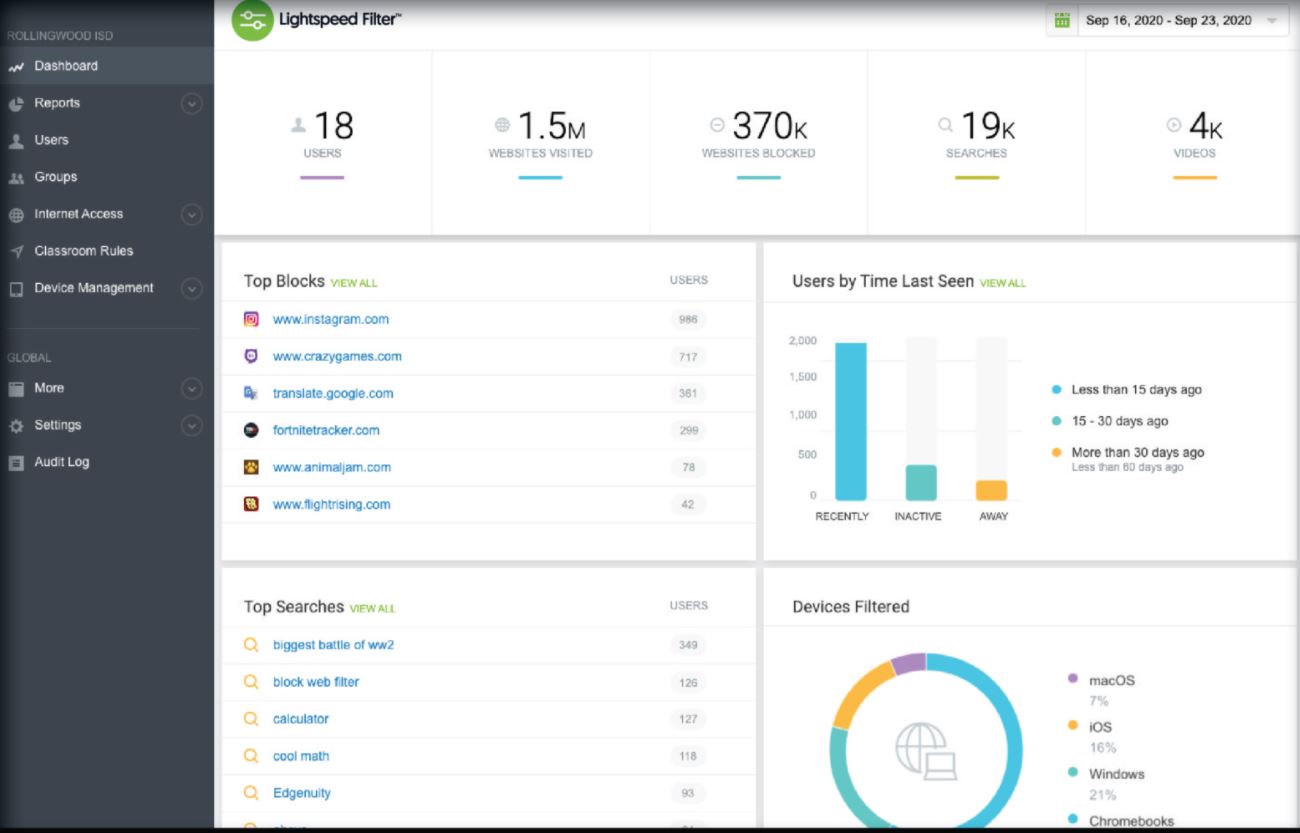Click the Instagram favicon in Top Blocks
The width and height of the screenshot is (1300, 833).
[250, 319]
